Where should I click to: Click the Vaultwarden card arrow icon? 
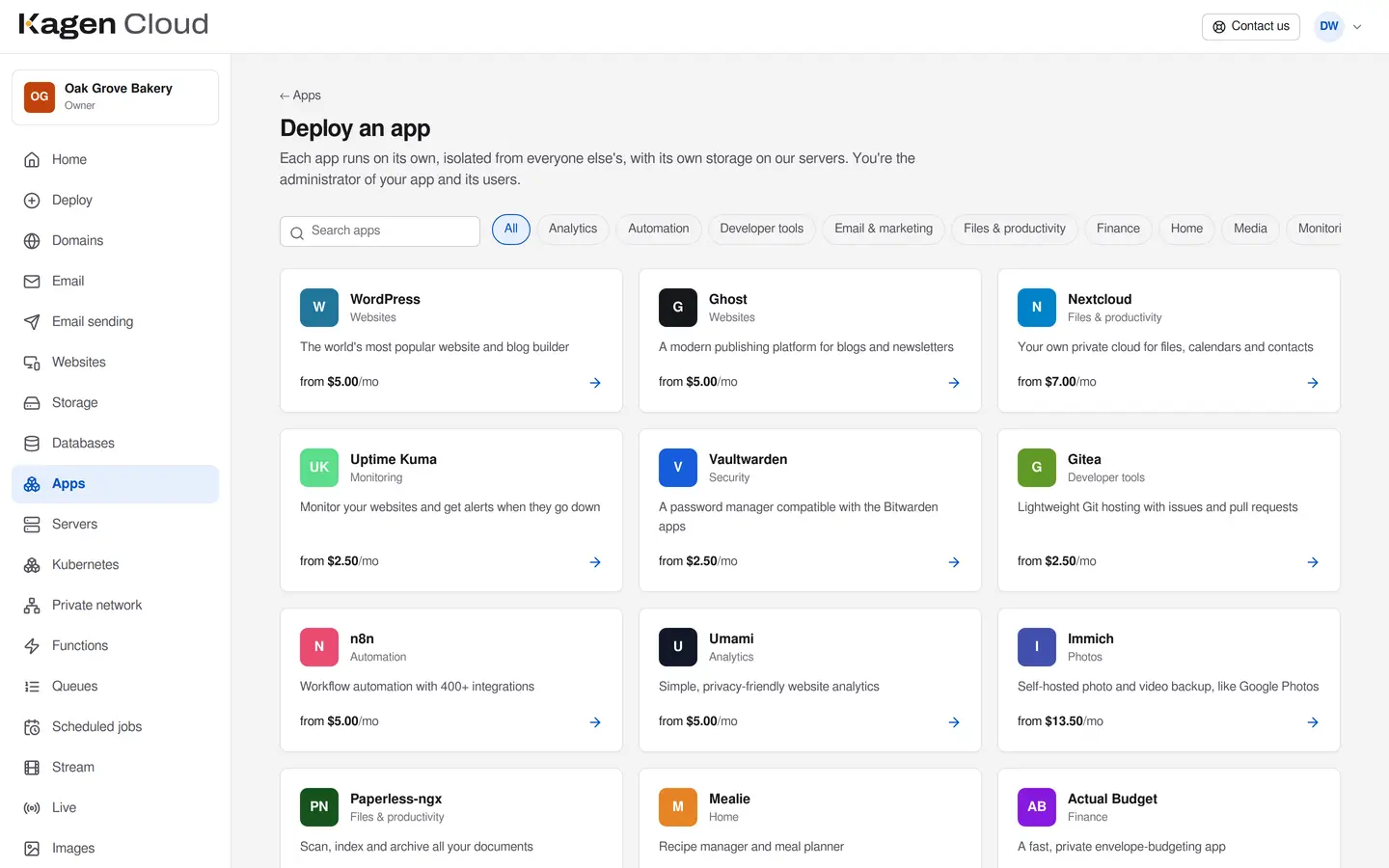954,562
